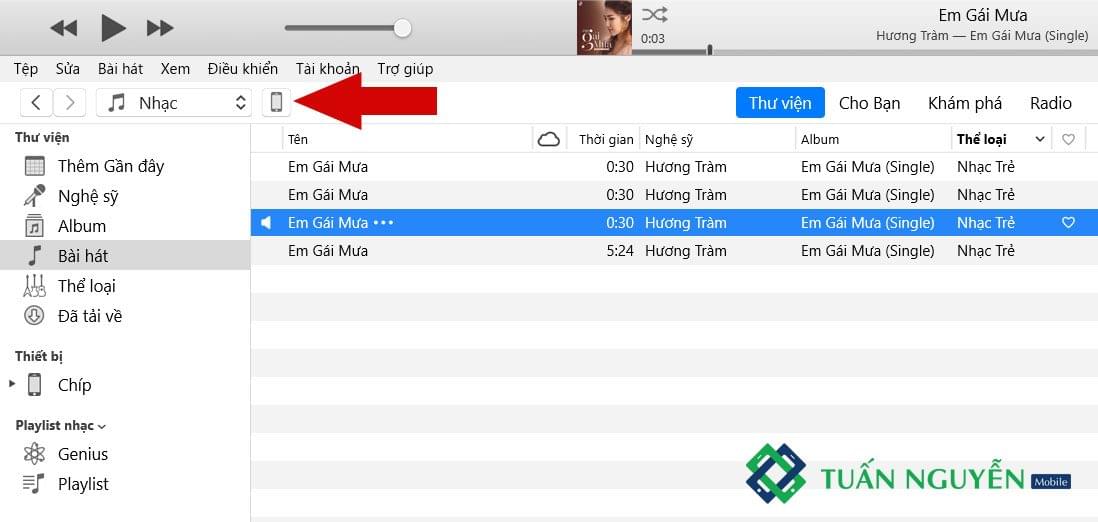1098x522 pixels.
Task: Show the Đã tải về list
Action: coord(90,316)
